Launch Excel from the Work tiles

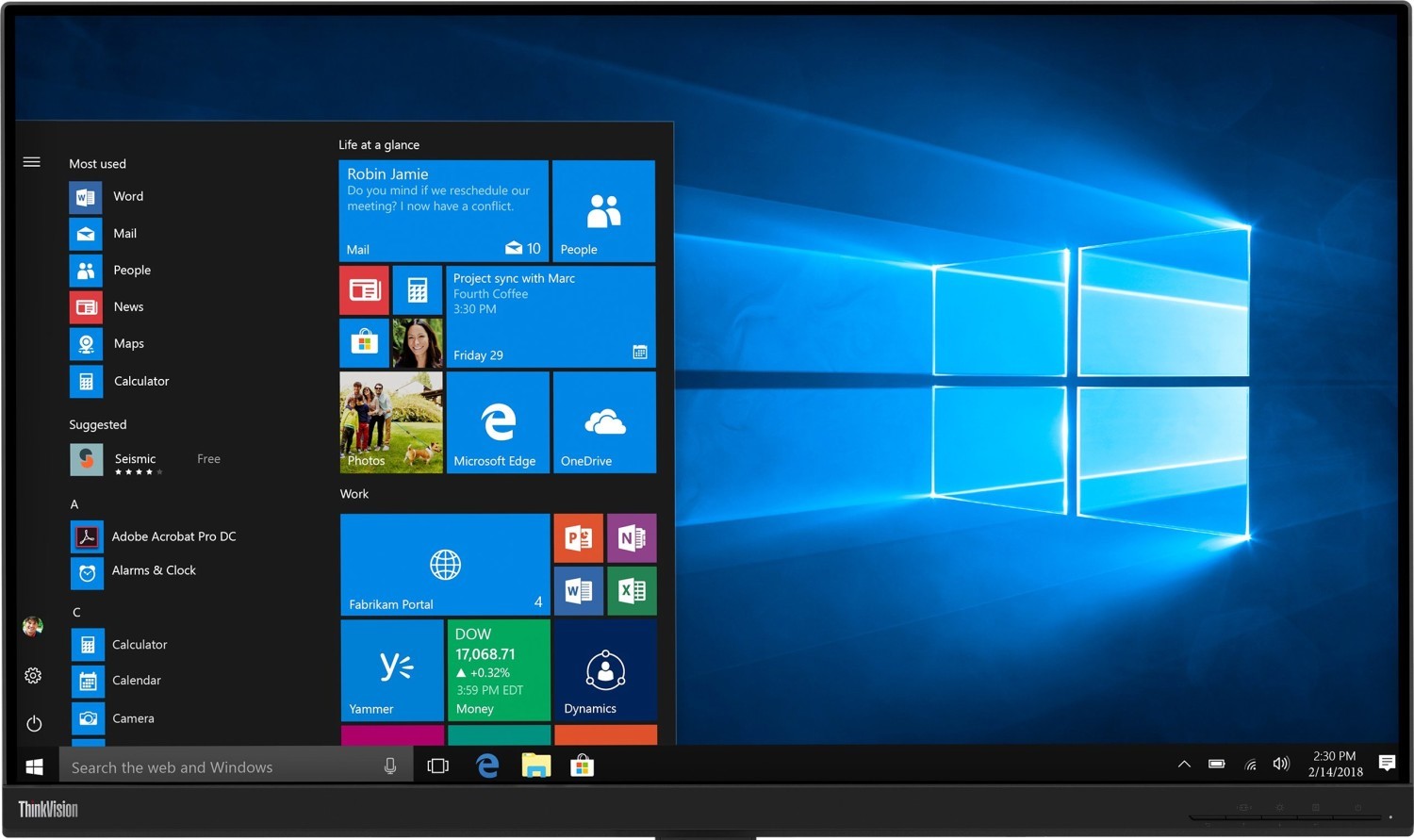pyautogui.click(x=632, y=591)
